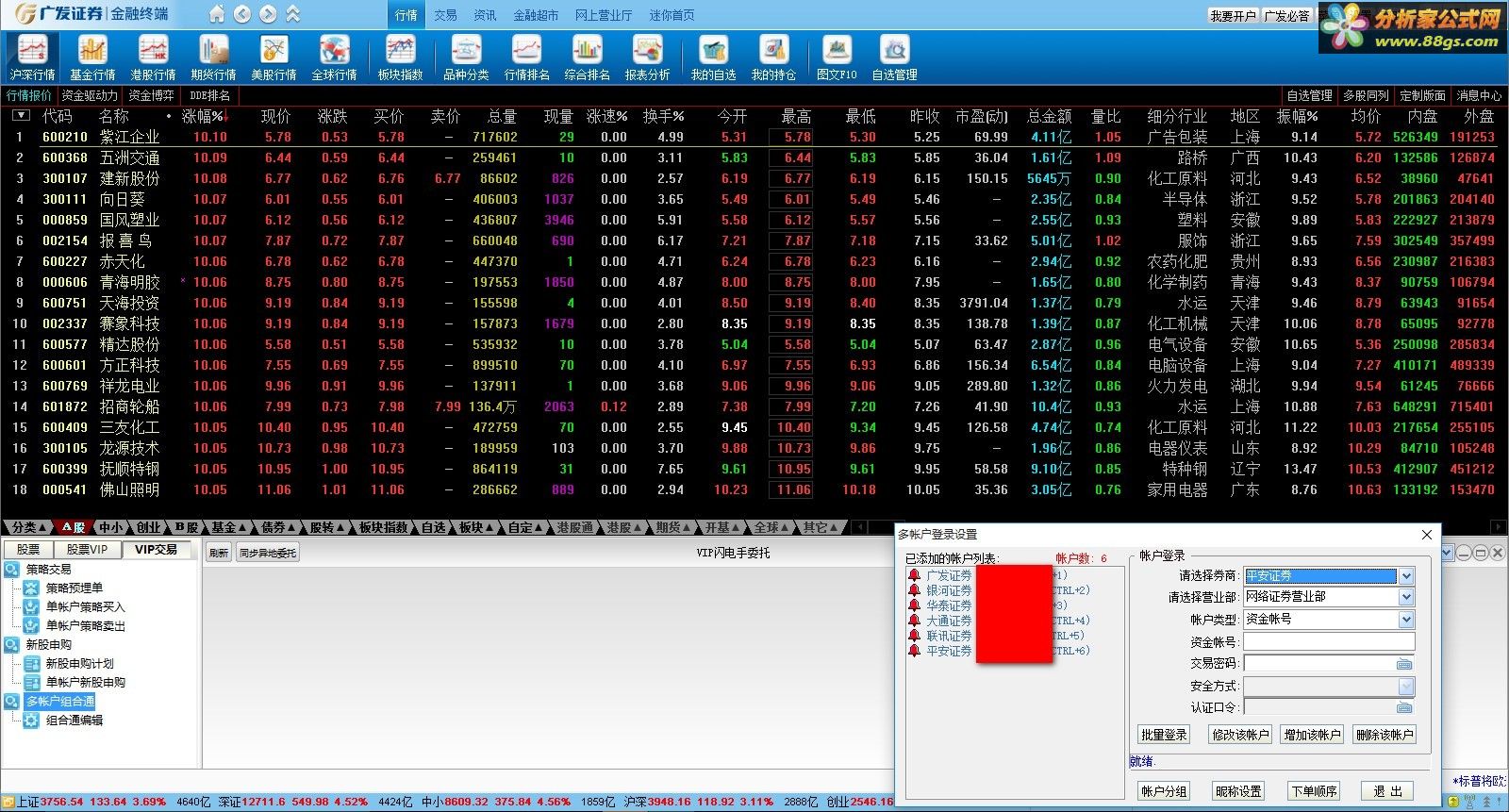
Task: Click the back arrow navigation icon
Action: click(242, 14)
